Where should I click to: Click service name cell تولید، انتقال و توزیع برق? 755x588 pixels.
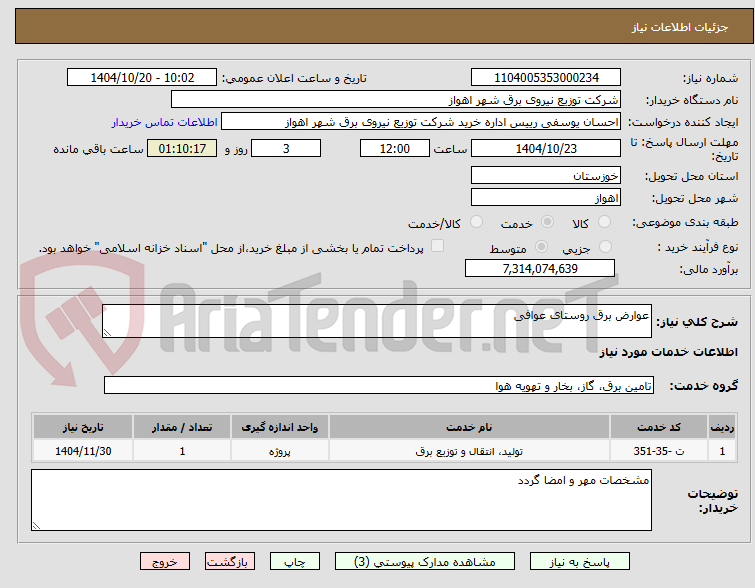click(x=469, y=451)
